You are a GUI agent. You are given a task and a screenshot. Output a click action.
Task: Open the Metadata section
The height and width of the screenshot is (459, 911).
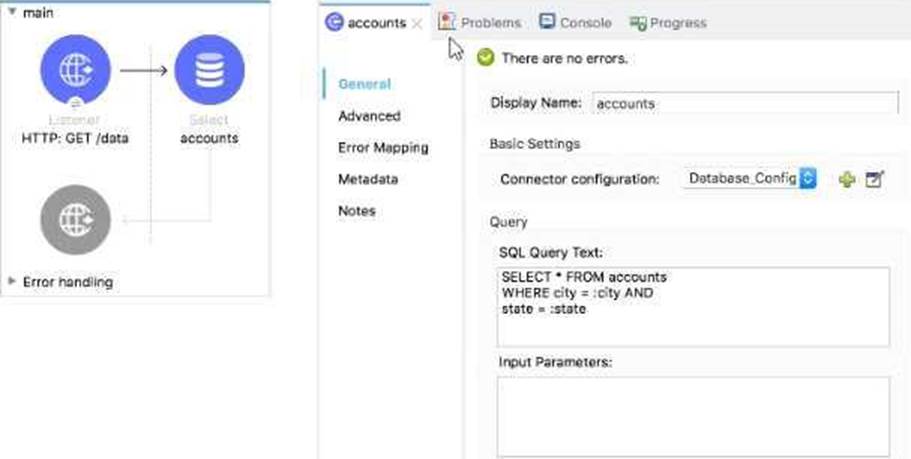point(367,179)
